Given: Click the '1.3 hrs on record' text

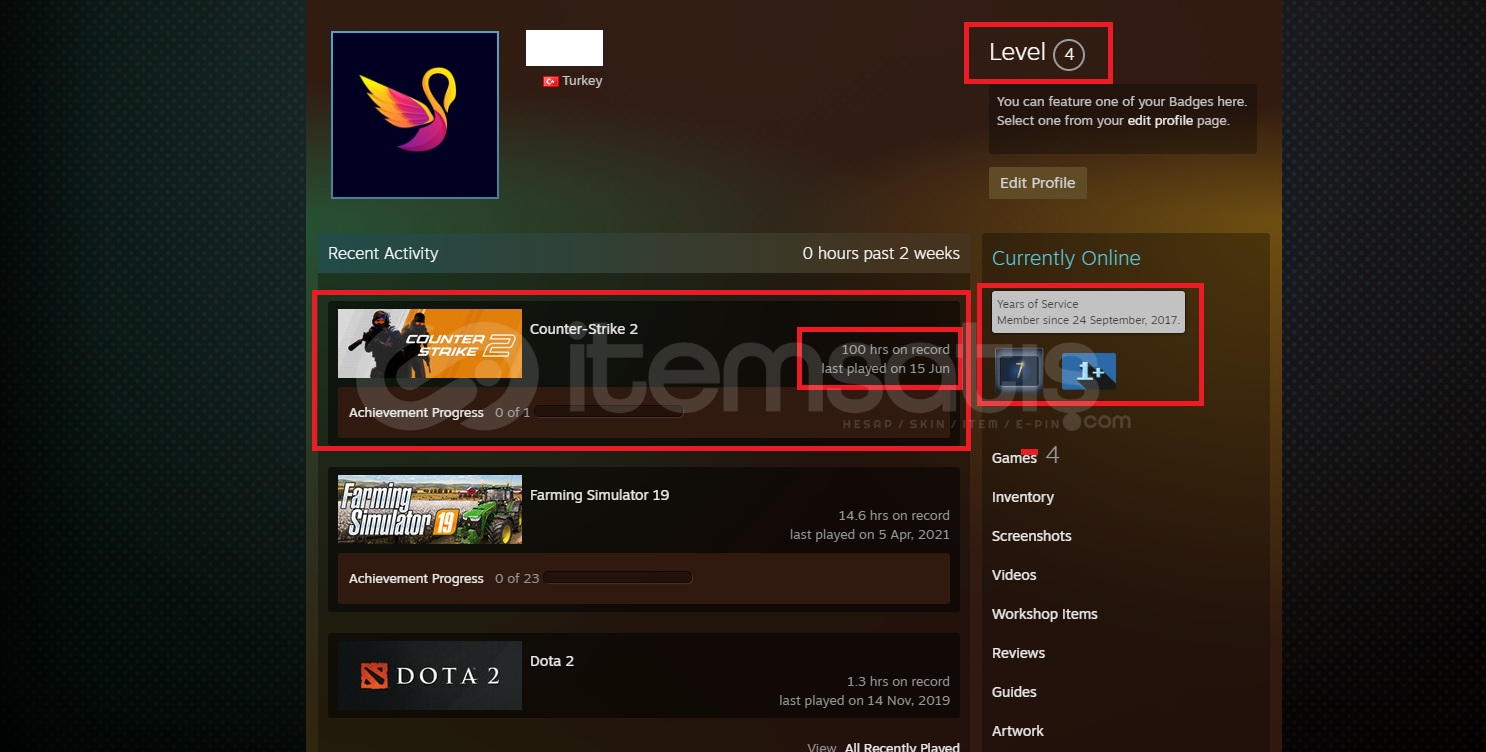Looking at the screenshot, I should tap(898, 682).
